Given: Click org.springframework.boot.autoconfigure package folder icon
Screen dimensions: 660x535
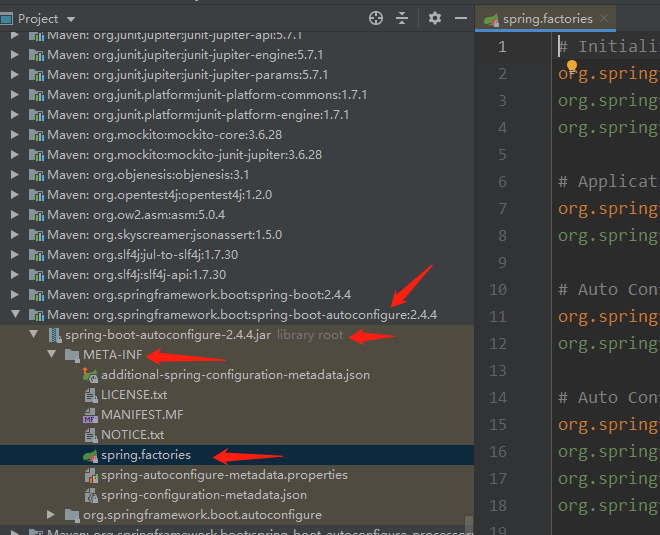Looking at the screenshot, I should [x=72, y=515].
